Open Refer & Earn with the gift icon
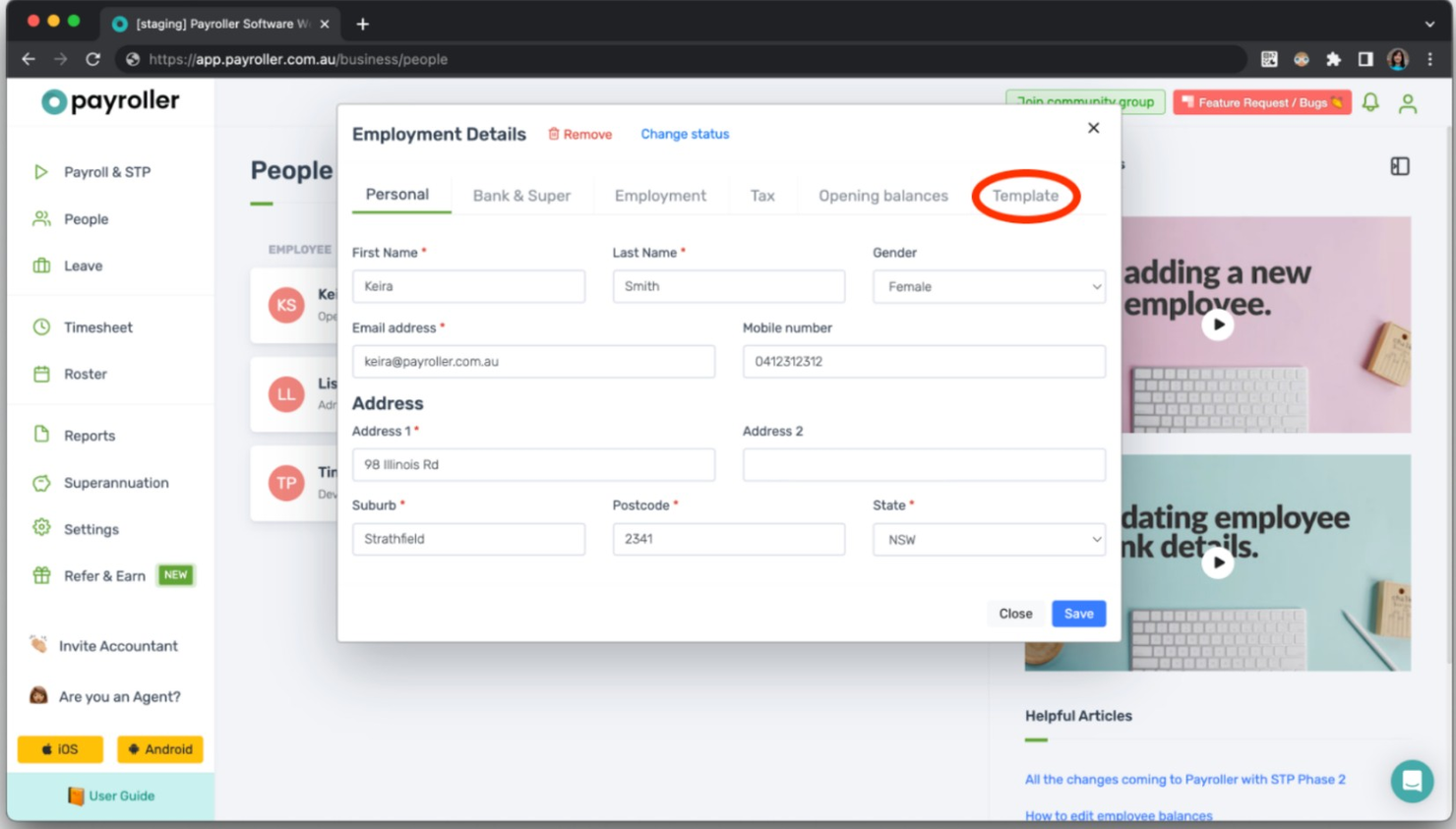The height and width of the screenshot is (829, 1456). (x=102, y=575)
